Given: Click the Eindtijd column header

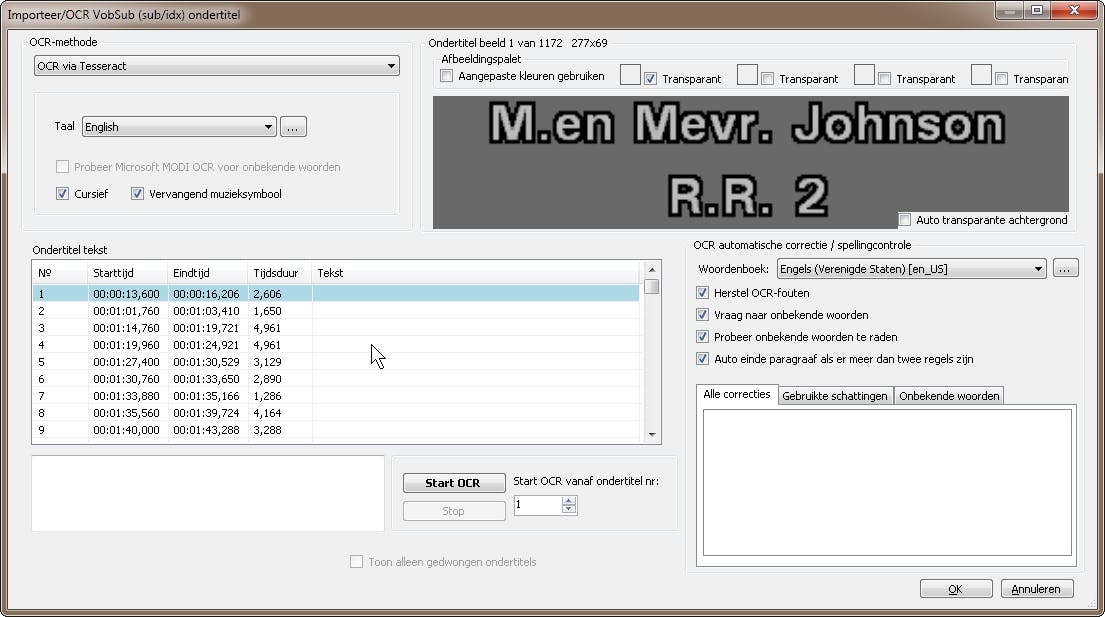Looking at the screenshot, I should (208, 273).
